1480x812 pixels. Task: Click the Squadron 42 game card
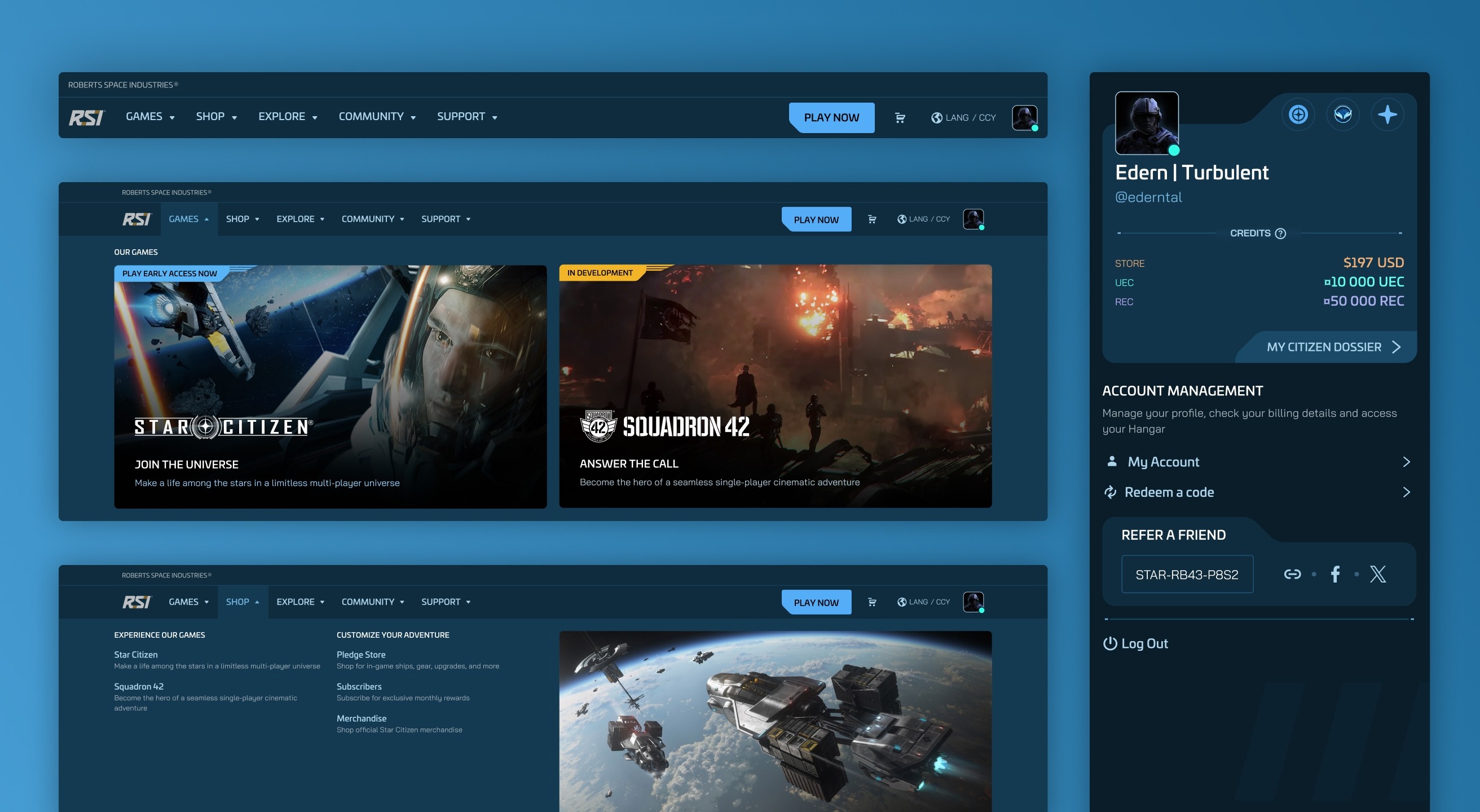775,386
